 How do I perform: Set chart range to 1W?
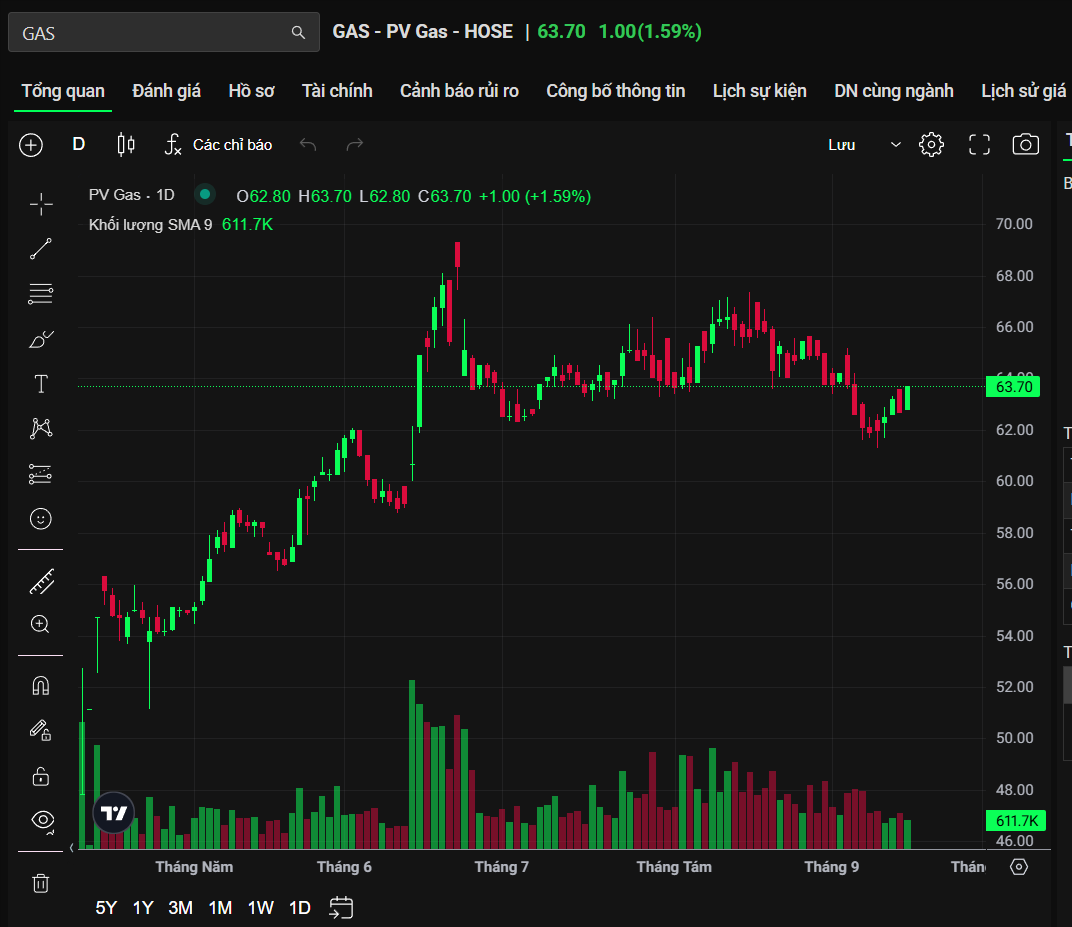click(260, 908)
